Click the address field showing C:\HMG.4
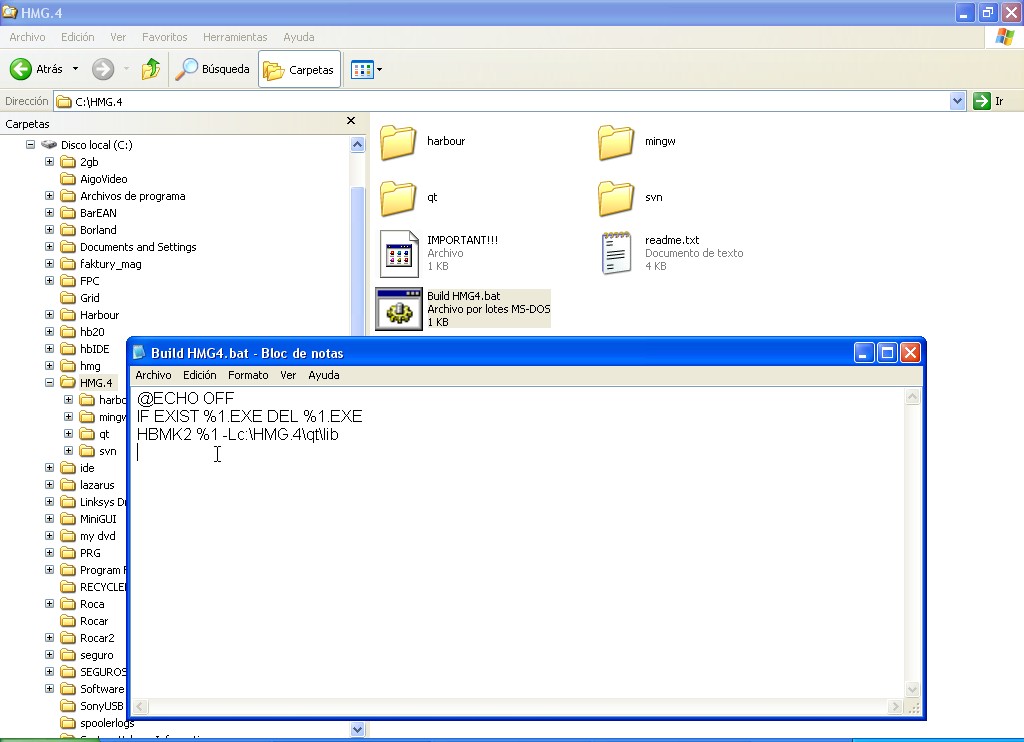1024x742 pixels. (x=502, y=101)
